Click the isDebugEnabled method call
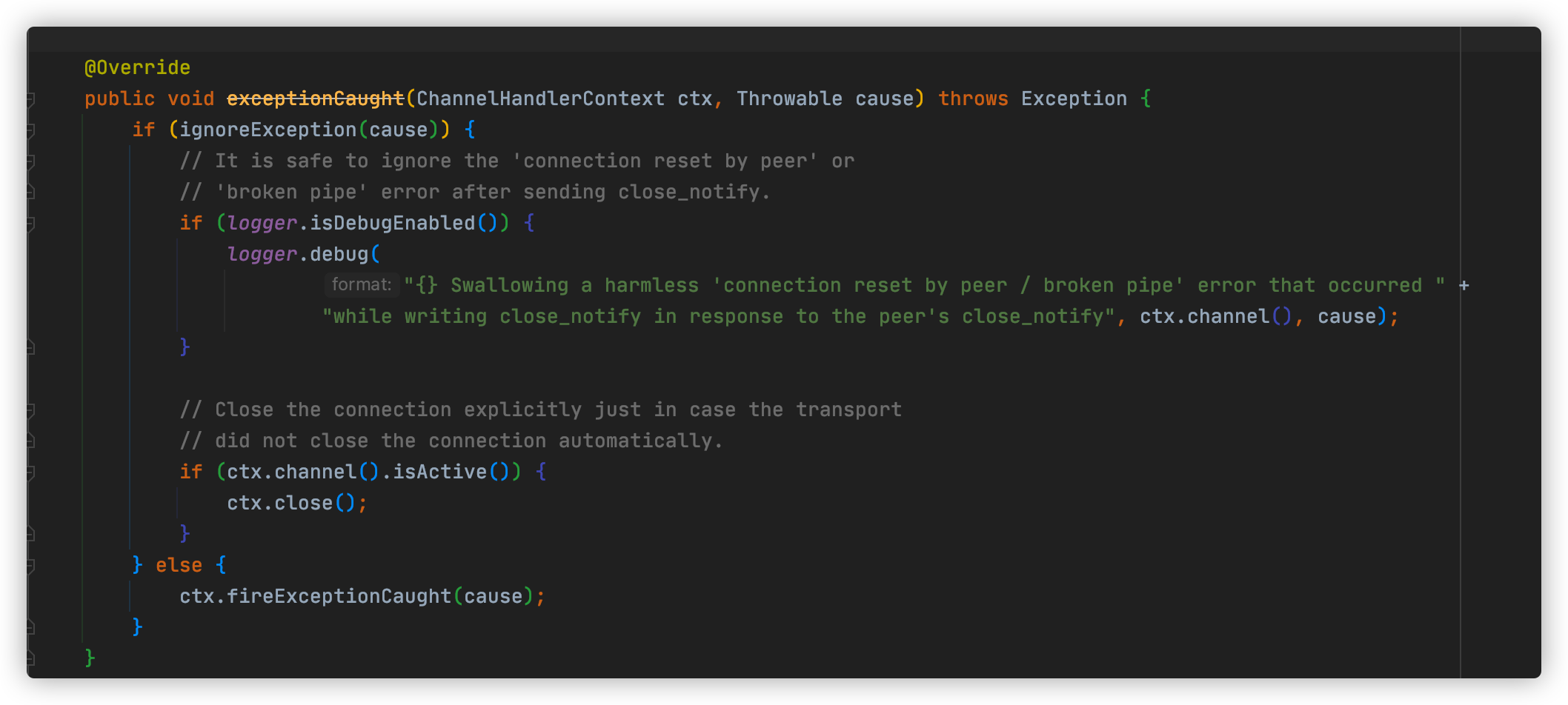The width and height of the screenshot is (1568, 705). (392, 223)
